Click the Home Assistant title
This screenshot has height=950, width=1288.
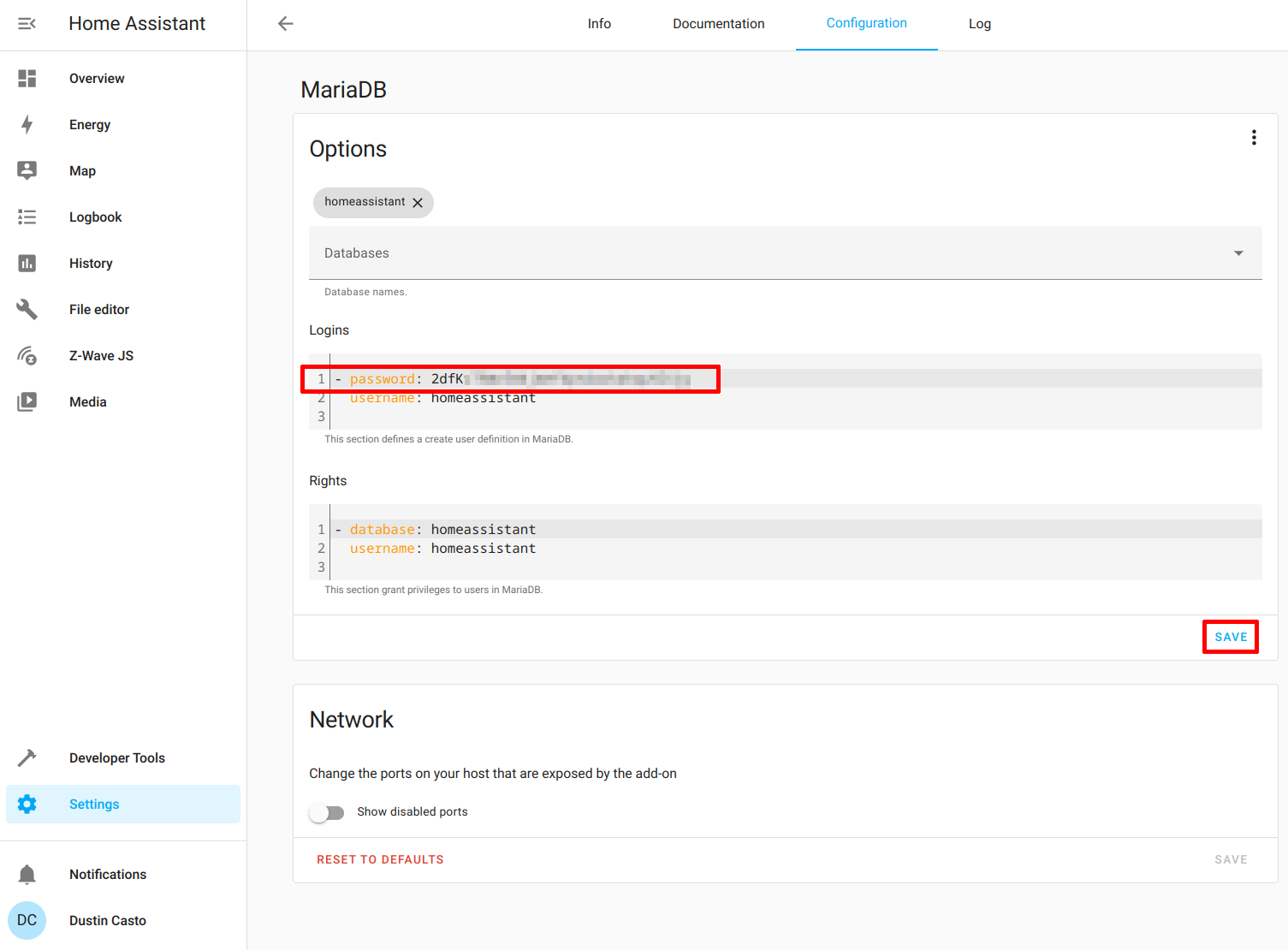[x=137, y=23]
